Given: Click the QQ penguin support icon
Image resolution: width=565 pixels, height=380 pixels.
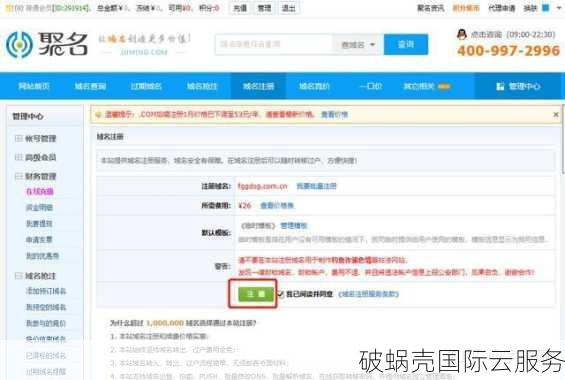Looking at the screenshot, I should [x=462, y=34].
